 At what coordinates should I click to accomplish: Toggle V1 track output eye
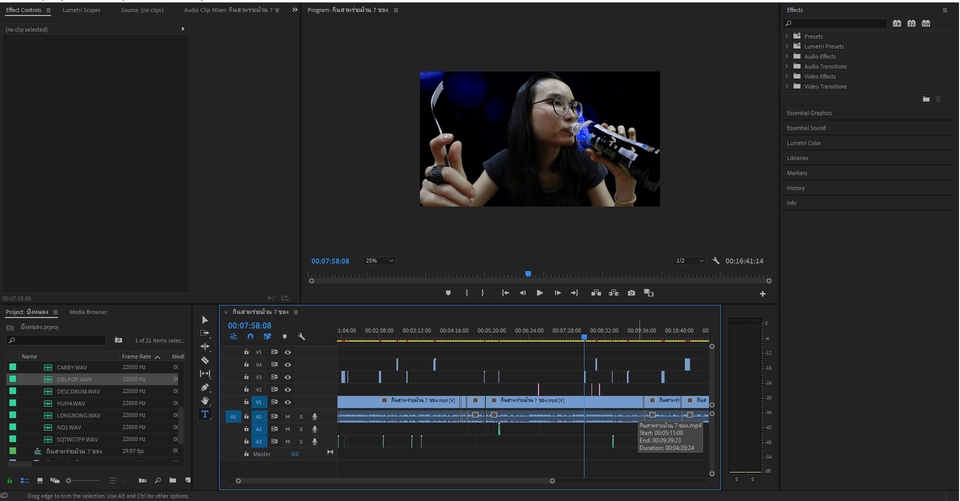pos(288,402)
